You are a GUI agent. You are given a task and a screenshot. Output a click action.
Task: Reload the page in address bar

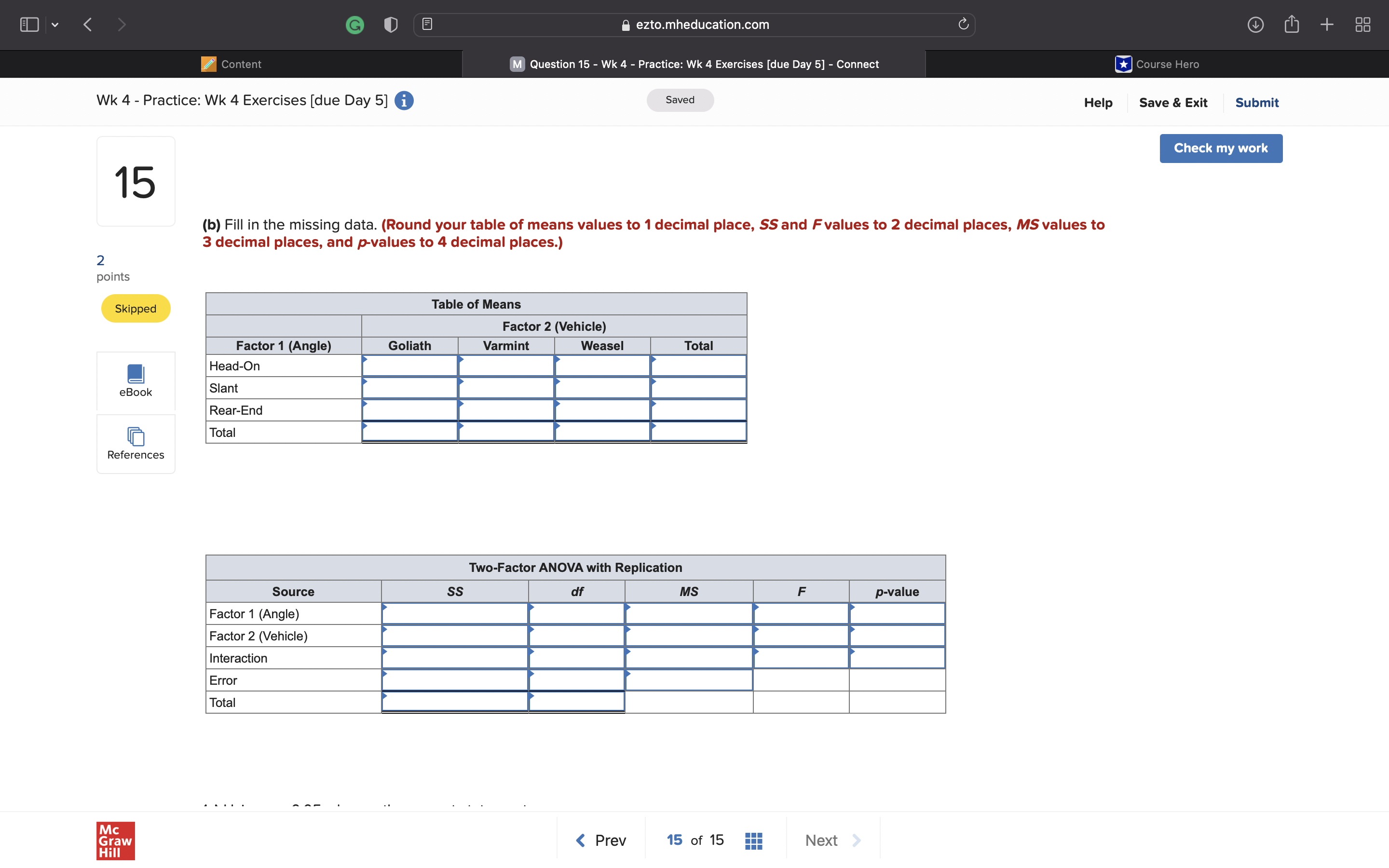963,24
